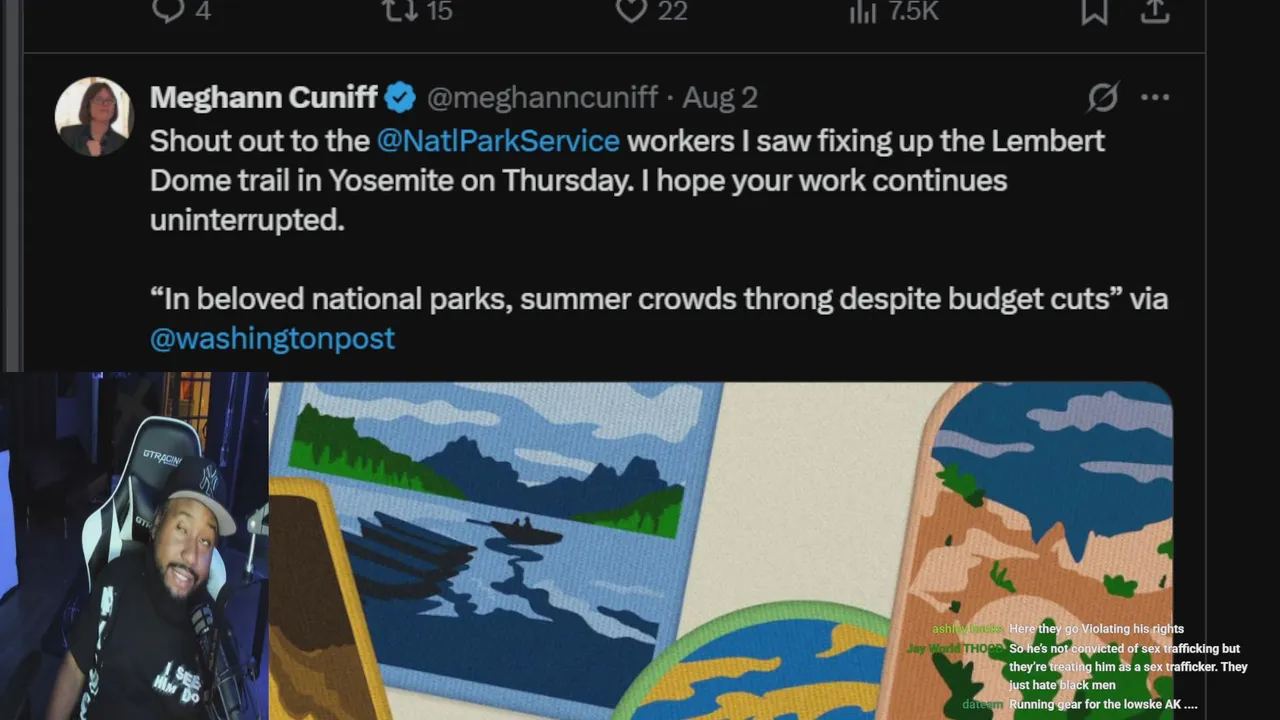The height and width of the screenshot is (720, 1280).
Task: Open the national parks patch illustration
Action: 720,550
